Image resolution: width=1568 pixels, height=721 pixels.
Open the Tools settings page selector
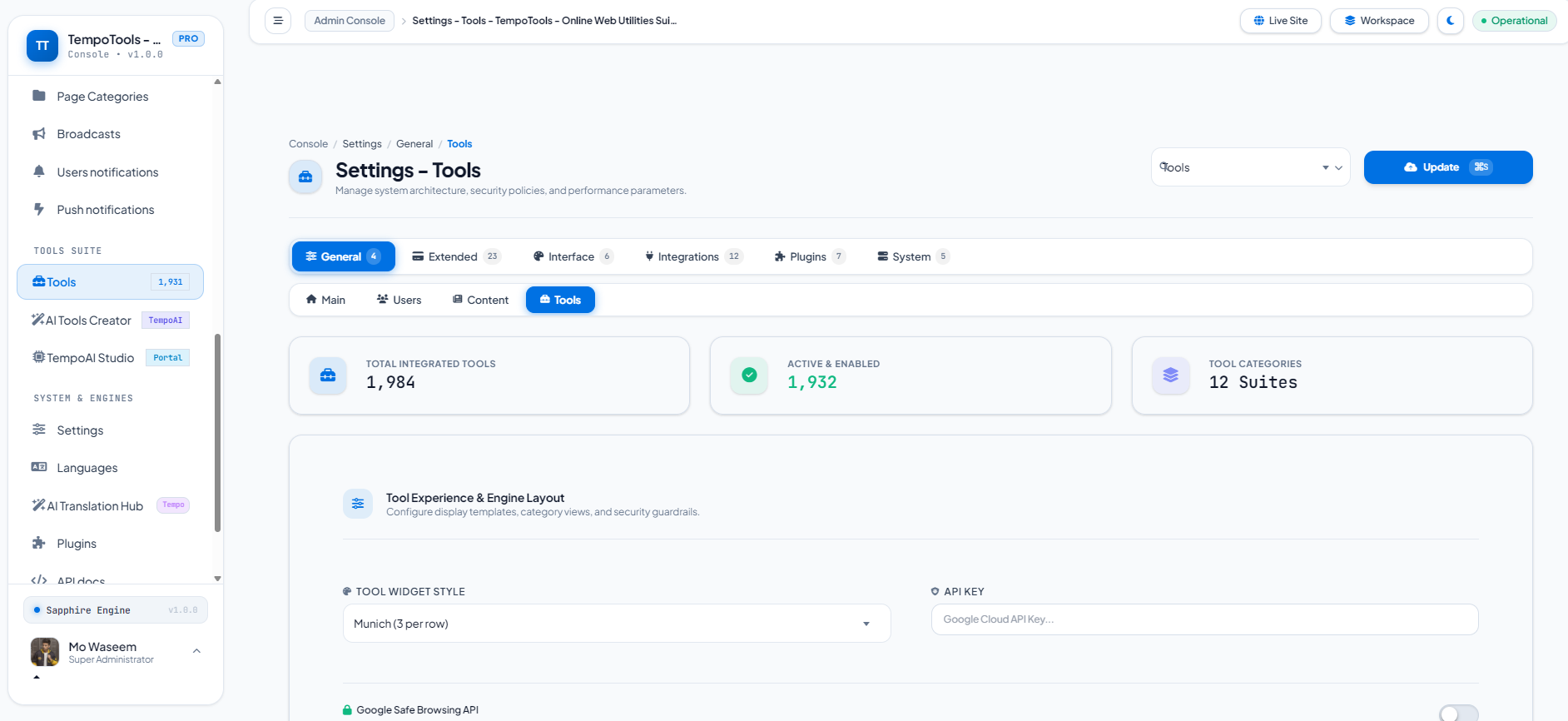point(1251,167)
